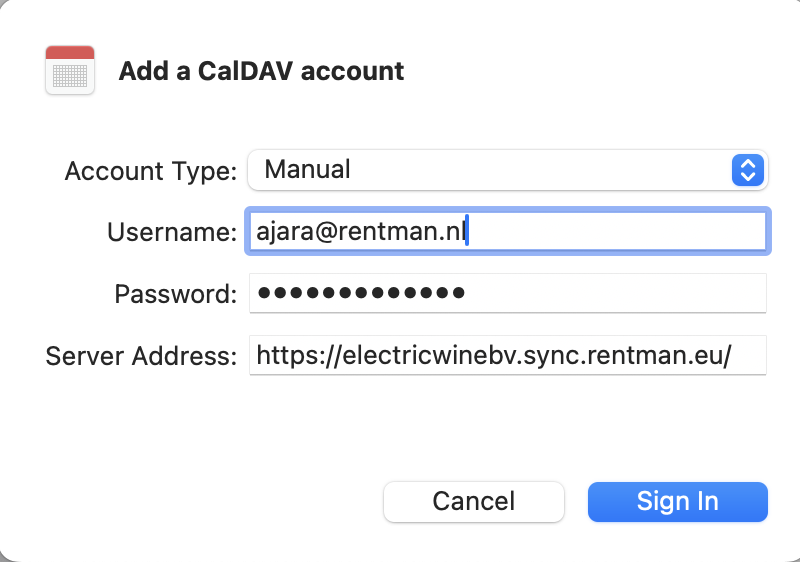Click the blue Sign In button
The image size is (800, 562).
(x=678, y=502)
